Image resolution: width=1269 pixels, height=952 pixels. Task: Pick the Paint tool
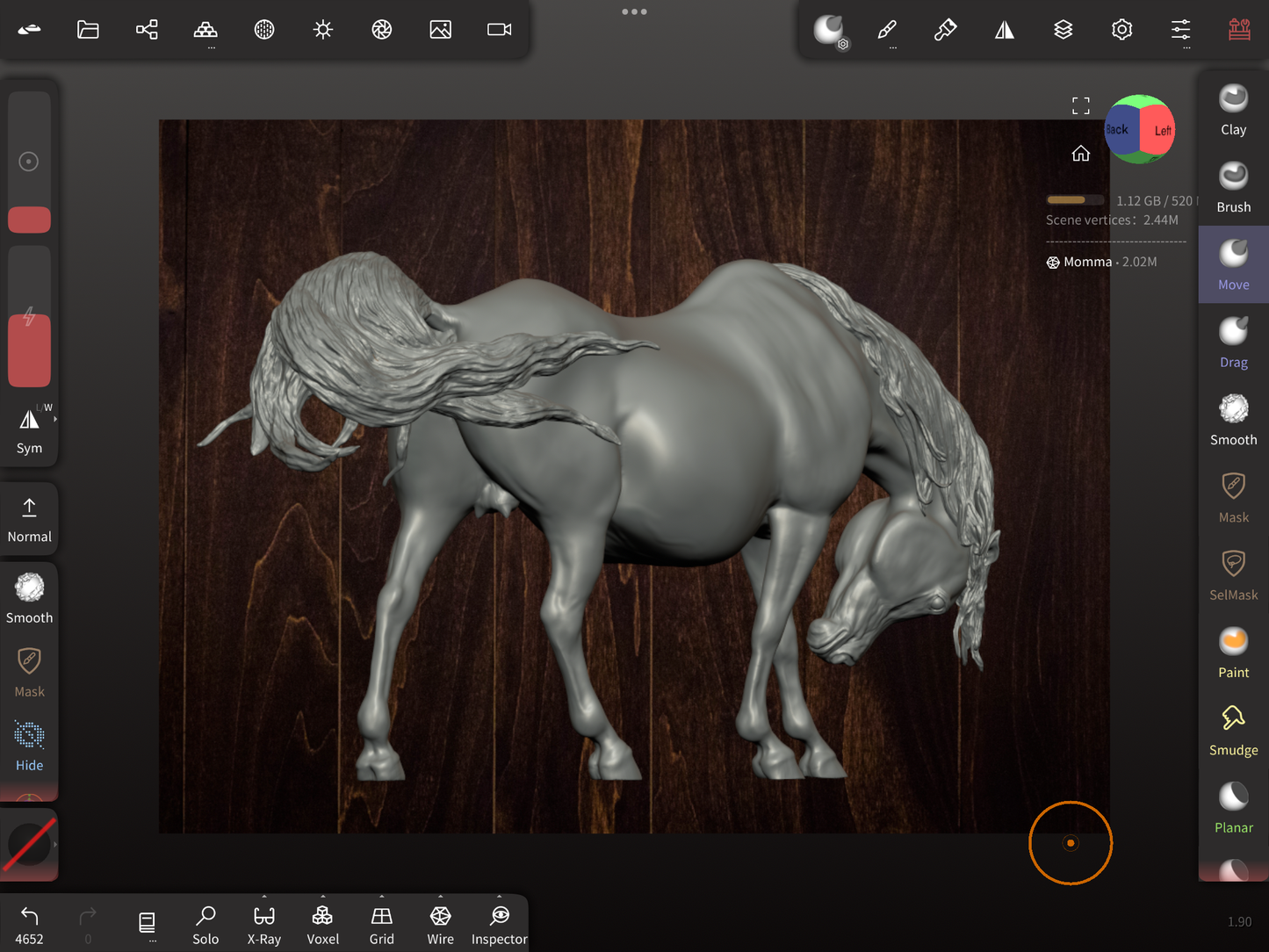coord(1233,653)
